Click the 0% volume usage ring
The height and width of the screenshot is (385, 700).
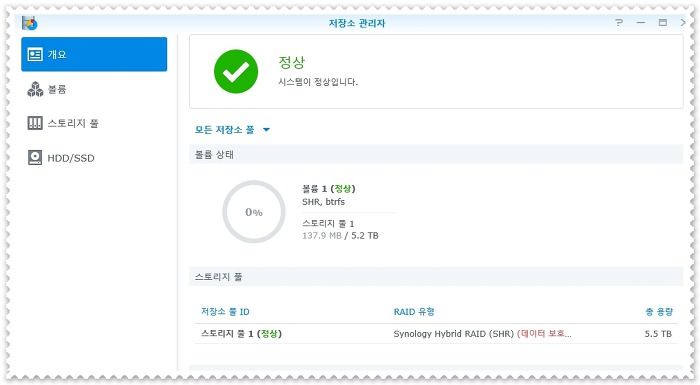[x=254, y=212]
